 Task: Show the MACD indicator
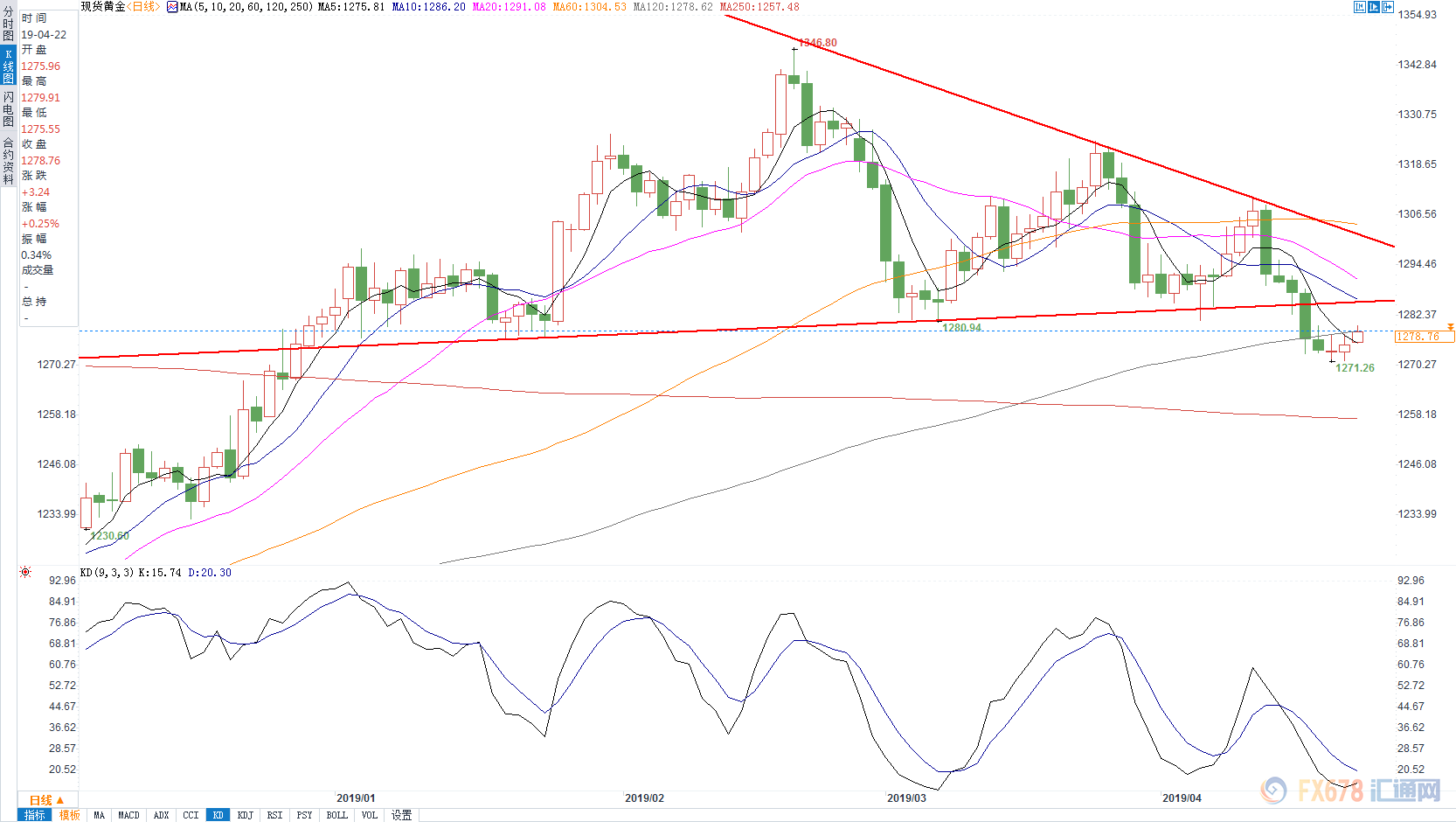[x=128, y=815]
